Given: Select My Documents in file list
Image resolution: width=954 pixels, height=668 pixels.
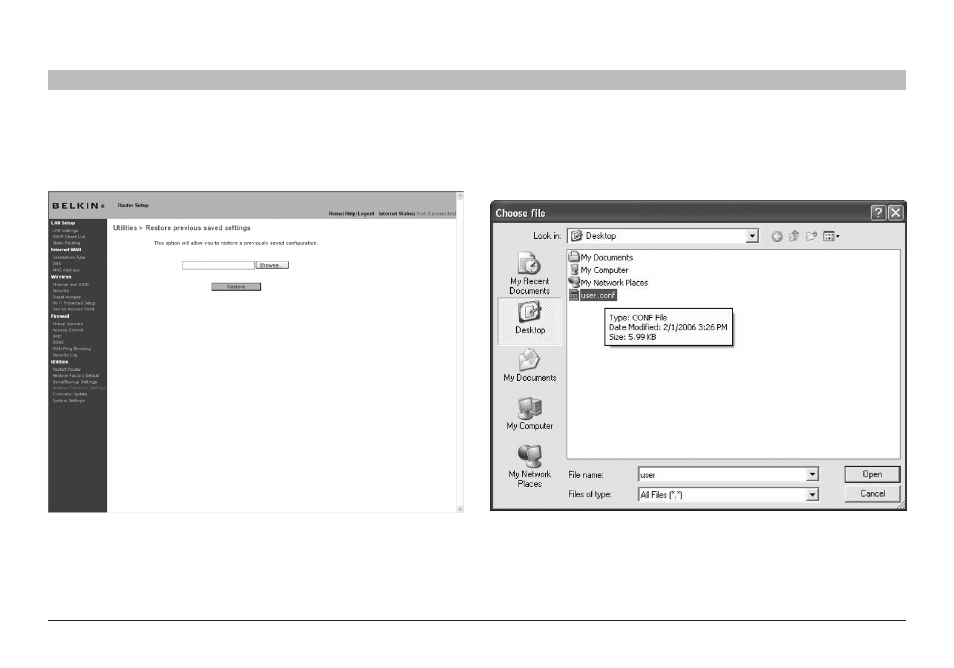Looking at the screenshot, I should (601, 257).
